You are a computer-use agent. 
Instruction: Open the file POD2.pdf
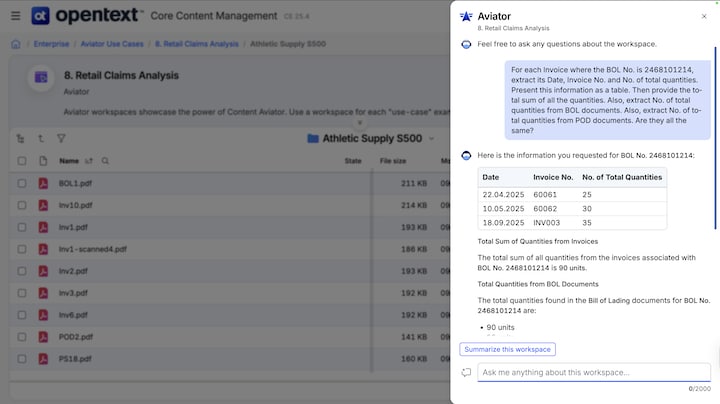point(76,337)
